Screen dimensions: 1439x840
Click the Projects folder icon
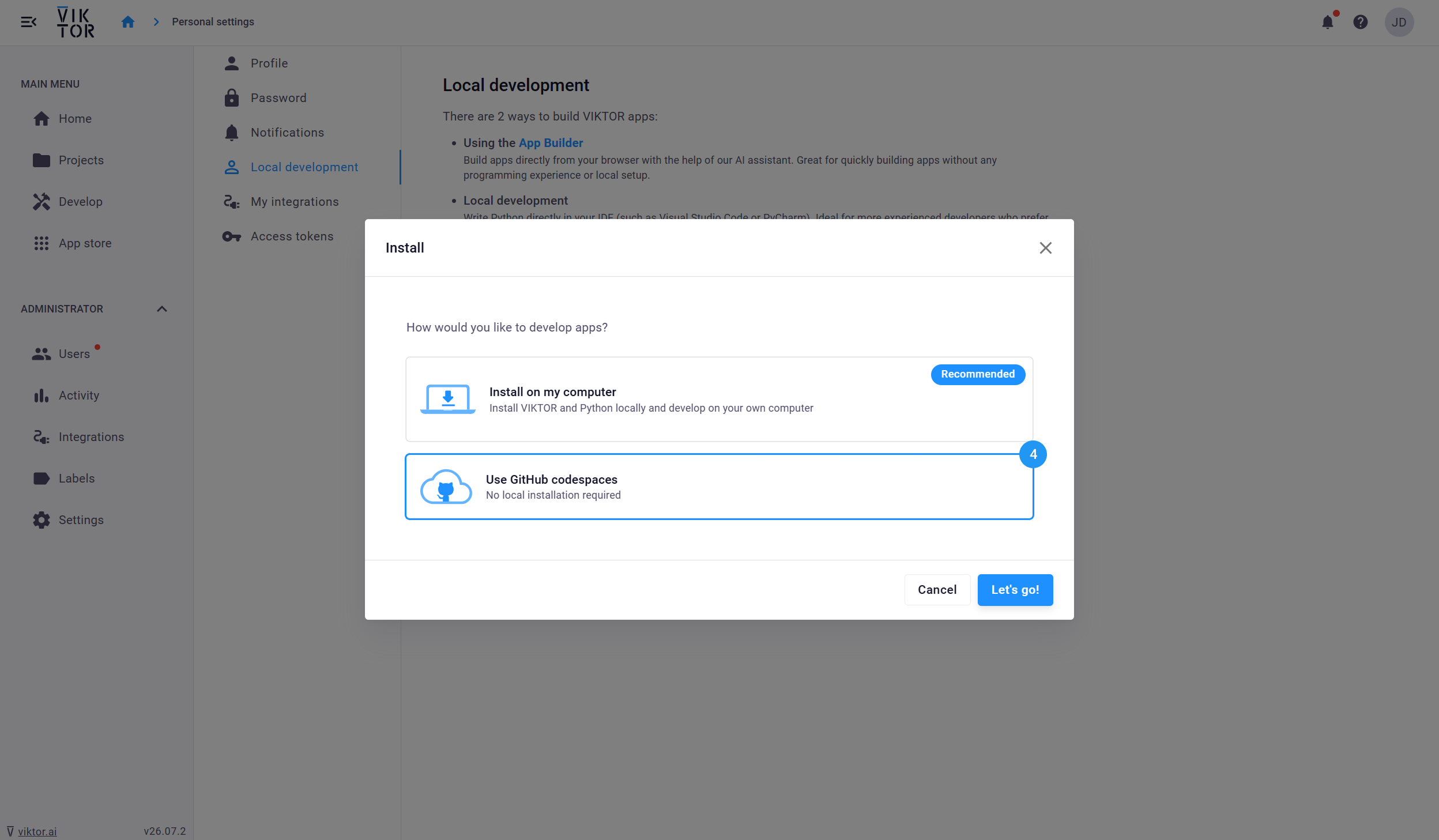coord(42,160)
